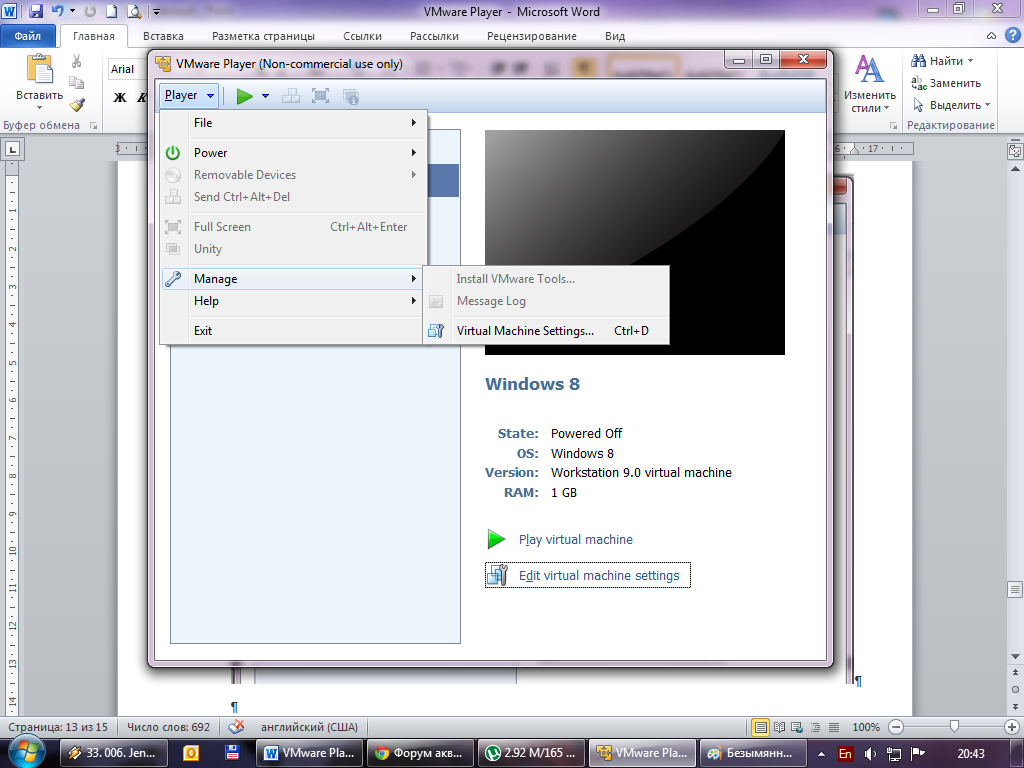Switch to Разметка страницы ribbon tab
Screen dimensions: 1024x768
[263, 37]
